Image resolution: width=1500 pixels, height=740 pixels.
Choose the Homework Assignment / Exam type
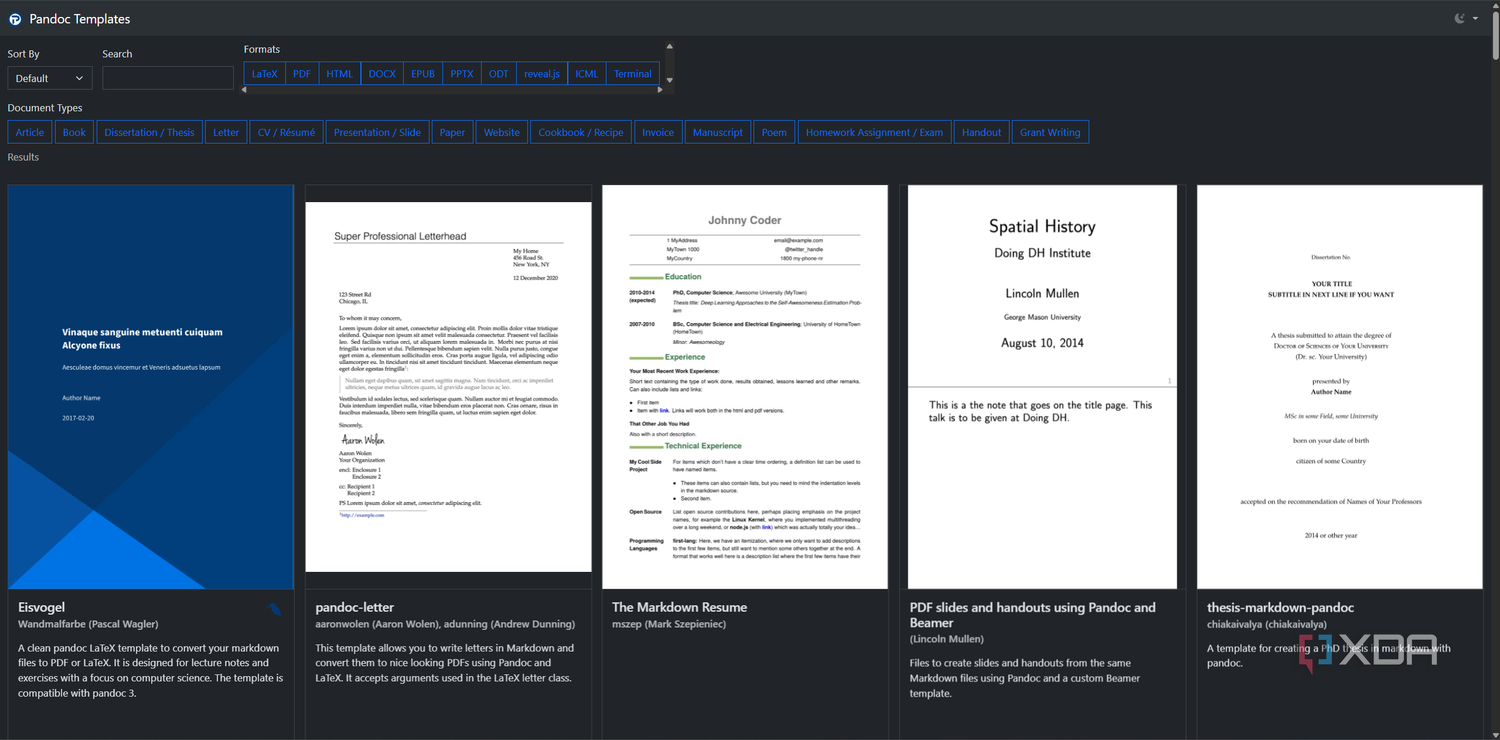[x=874, y=132]
